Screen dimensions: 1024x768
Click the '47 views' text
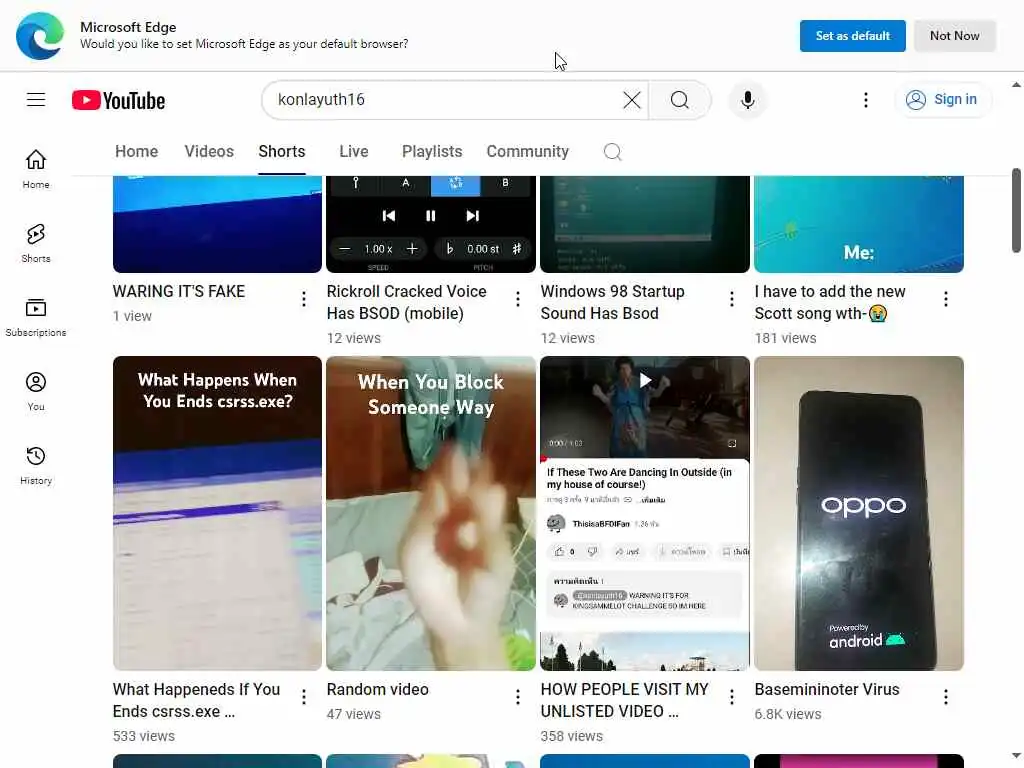(x=353, y=714)
